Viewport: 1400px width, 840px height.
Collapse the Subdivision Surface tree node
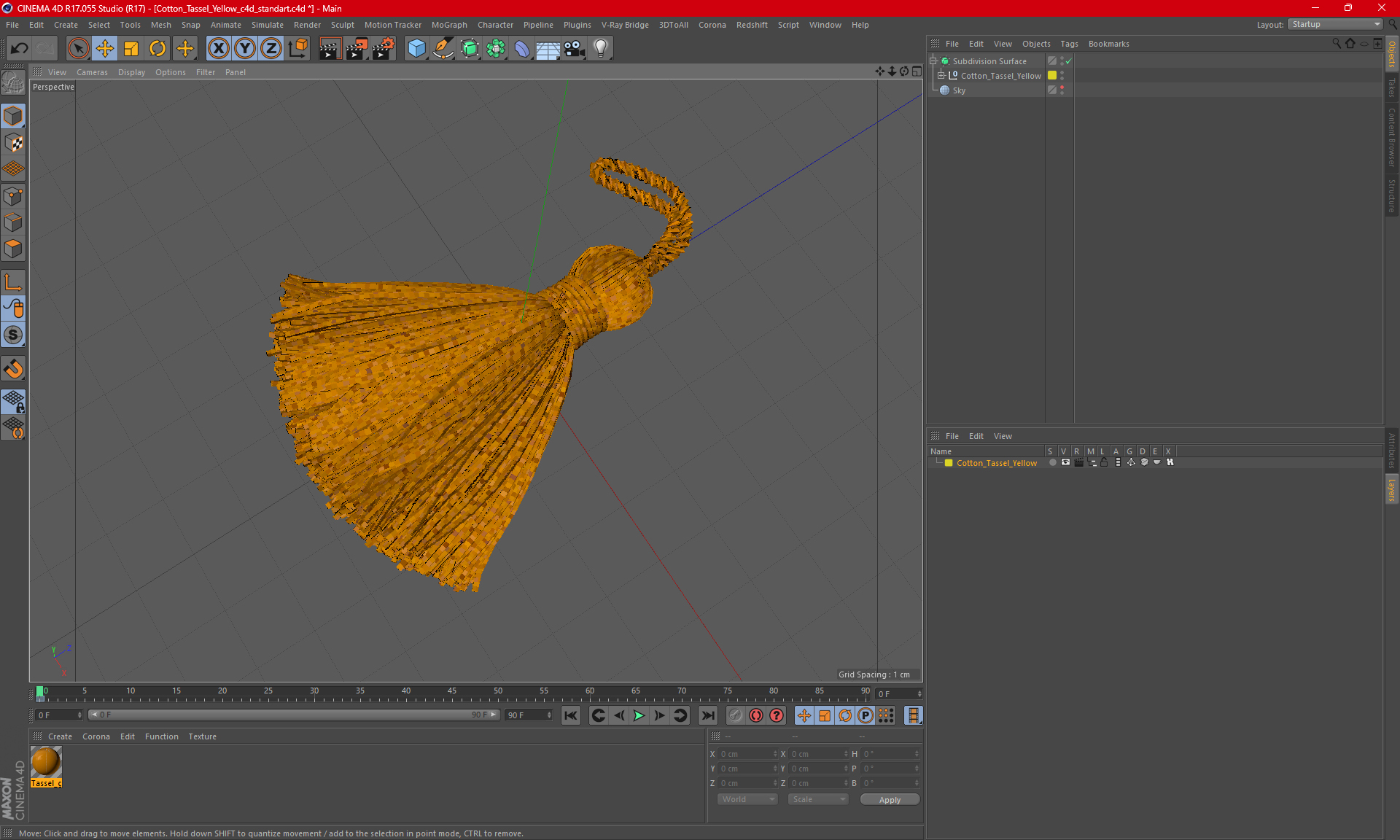click(x=933, y=61)
